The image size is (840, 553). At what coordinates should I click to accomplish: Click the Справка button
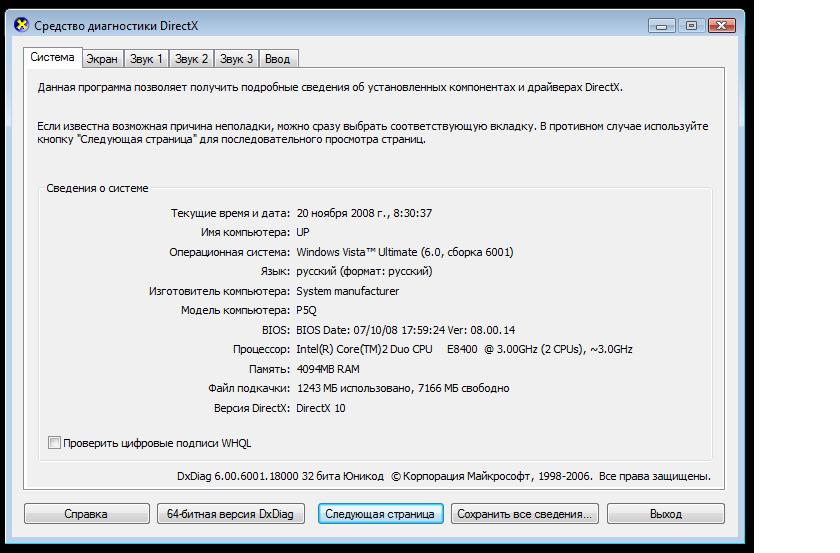(x=86, y=514)
